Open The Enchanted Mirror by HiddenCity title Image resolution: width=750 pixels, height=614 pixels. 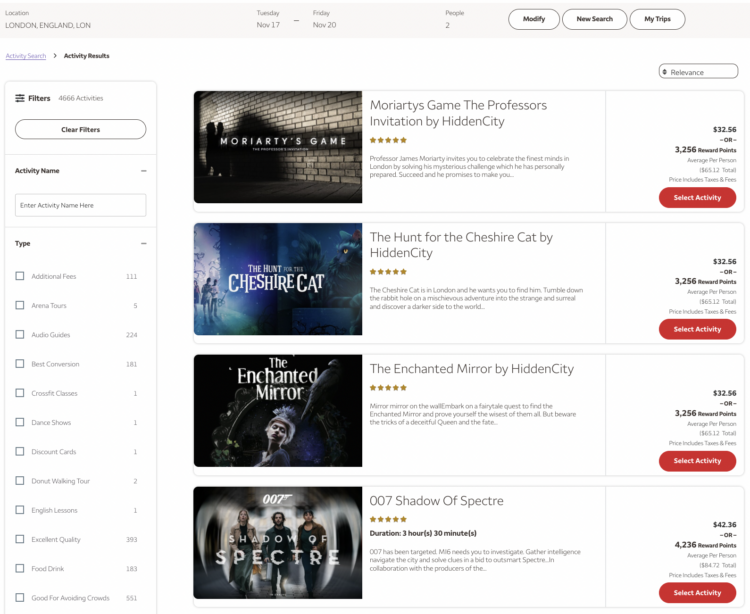(472, 369)
